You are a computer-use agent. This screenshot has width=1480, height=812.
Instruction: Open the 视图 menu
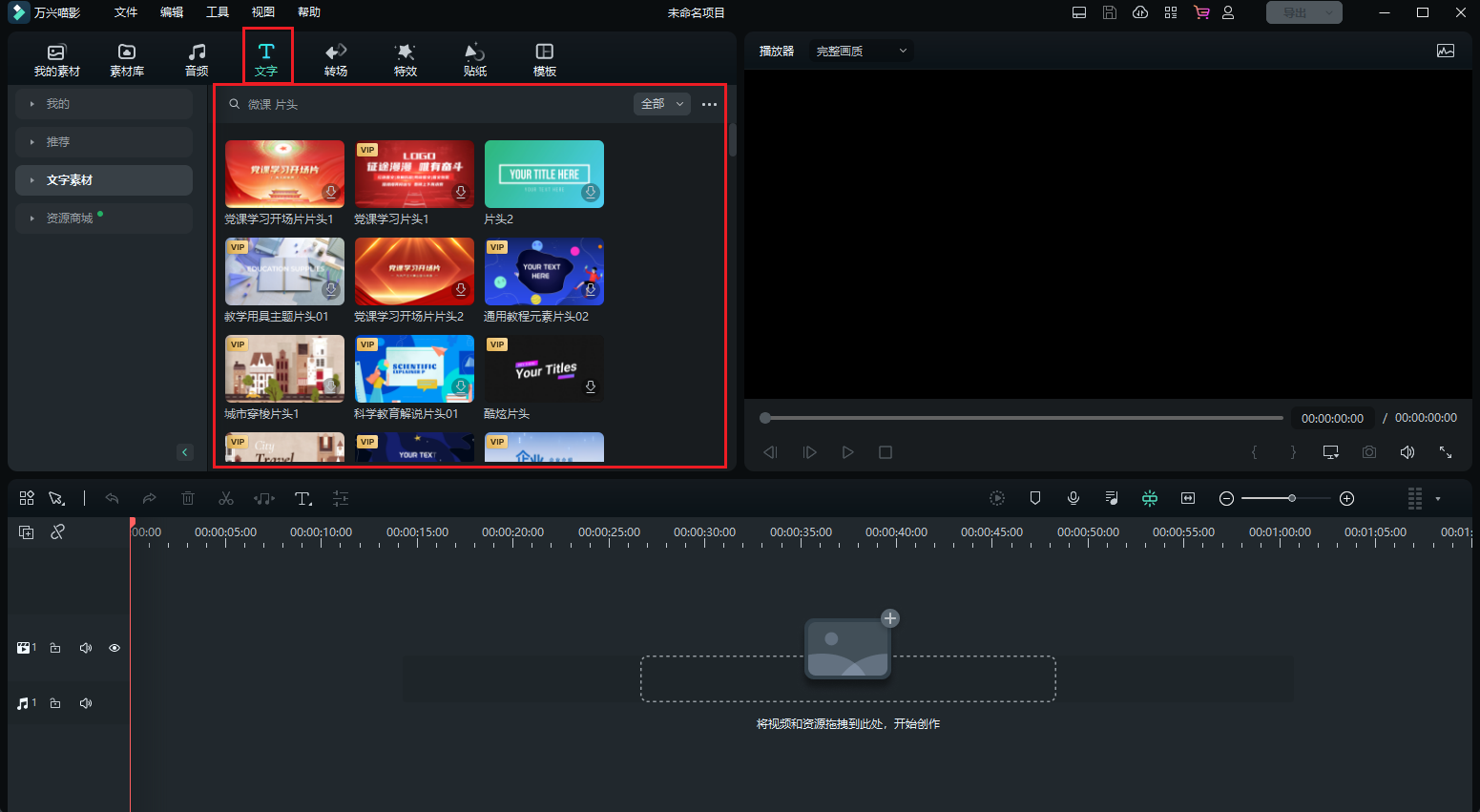tap(263, 12)
